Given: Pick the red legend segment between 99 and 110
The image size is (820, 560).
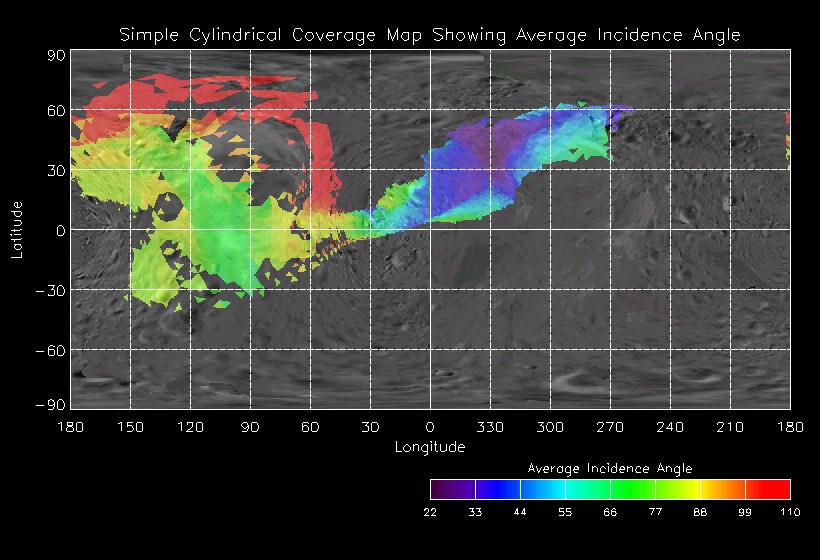Looking at the screenshot, I should (768, 489).
